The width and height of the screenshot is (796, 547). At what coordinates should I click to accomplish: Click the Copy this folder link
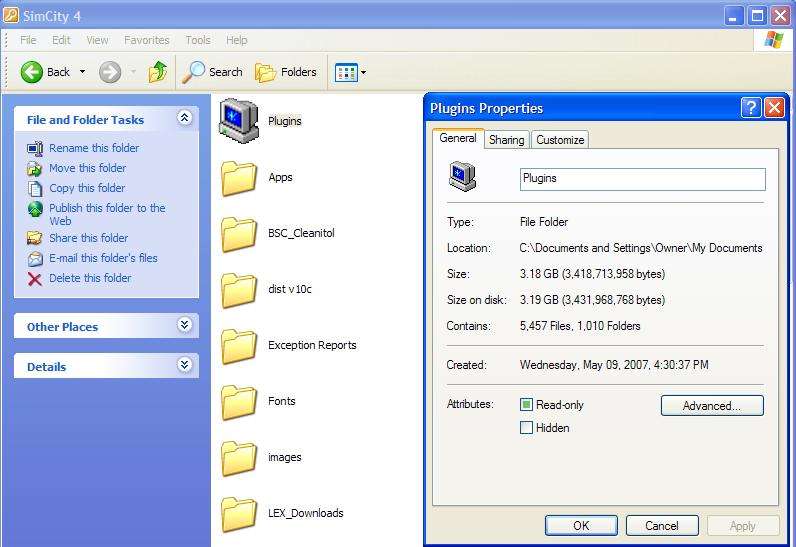[87, 188]
